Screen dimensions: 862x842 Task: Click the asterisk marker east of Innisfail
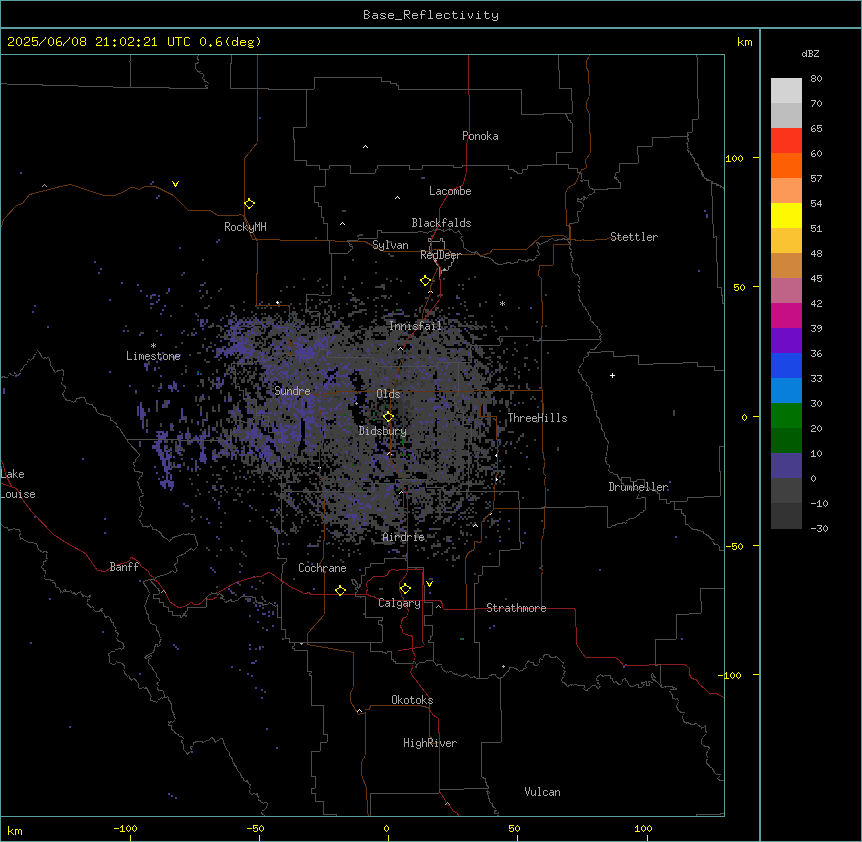pos(502,303)
